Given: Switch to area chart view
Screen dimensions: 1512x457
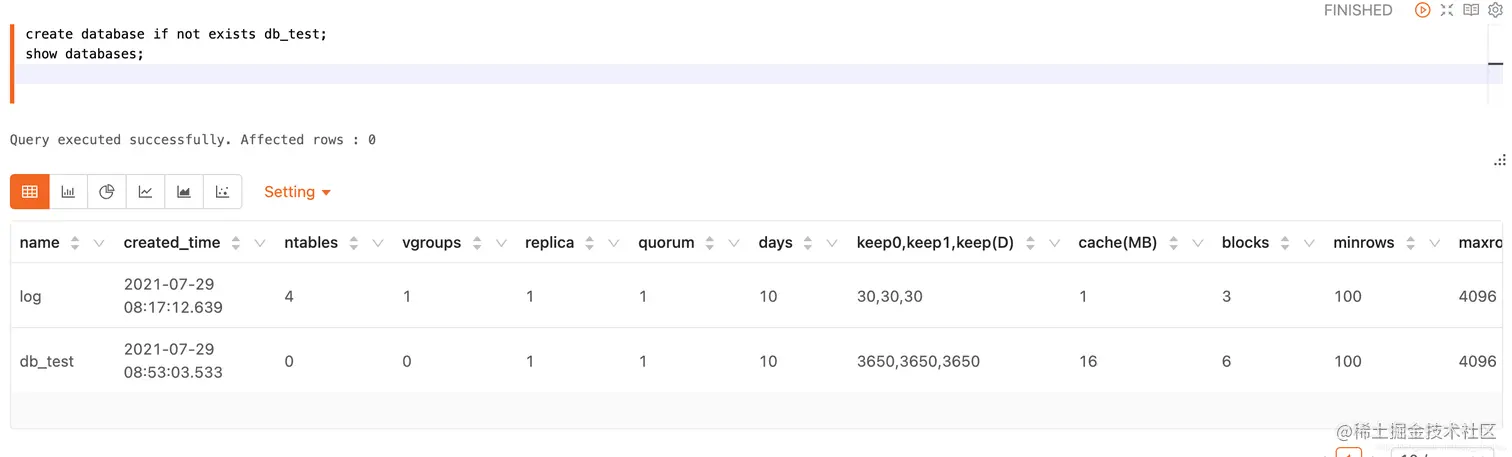Looking at the screenshot, I should [x=184, y=192].
